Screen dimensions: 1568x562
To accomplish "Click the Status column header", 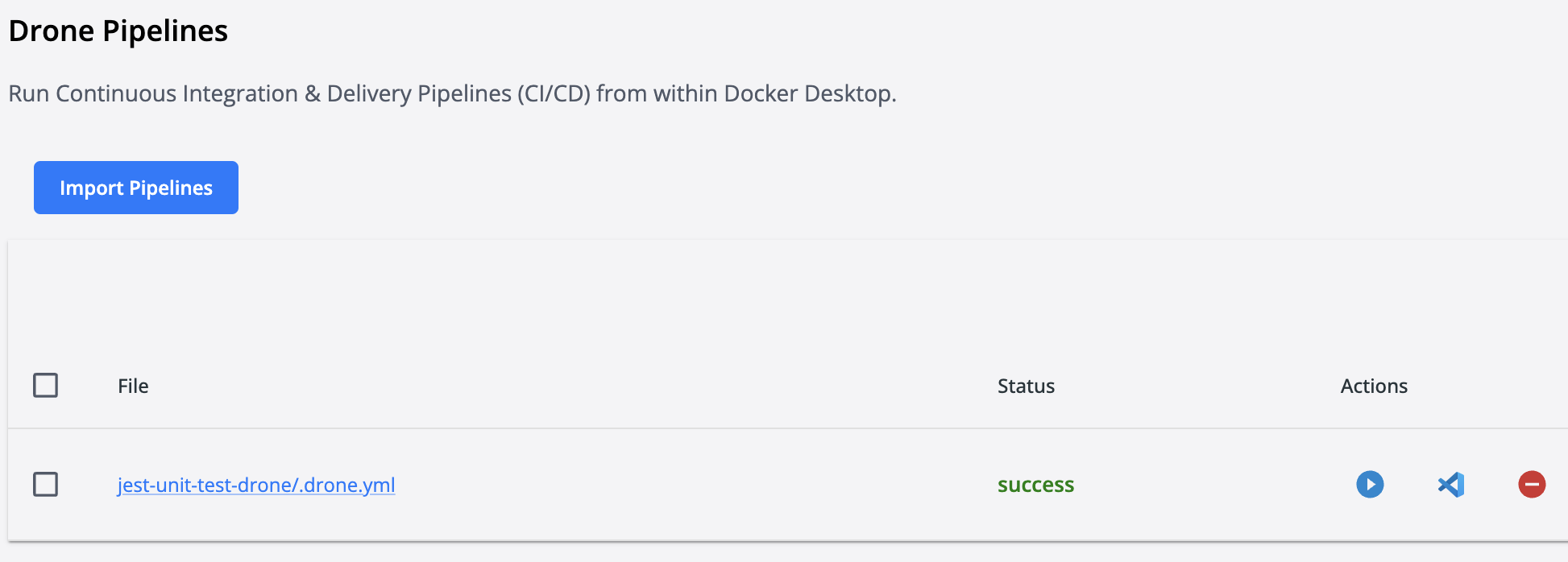I will [1026, 386].
